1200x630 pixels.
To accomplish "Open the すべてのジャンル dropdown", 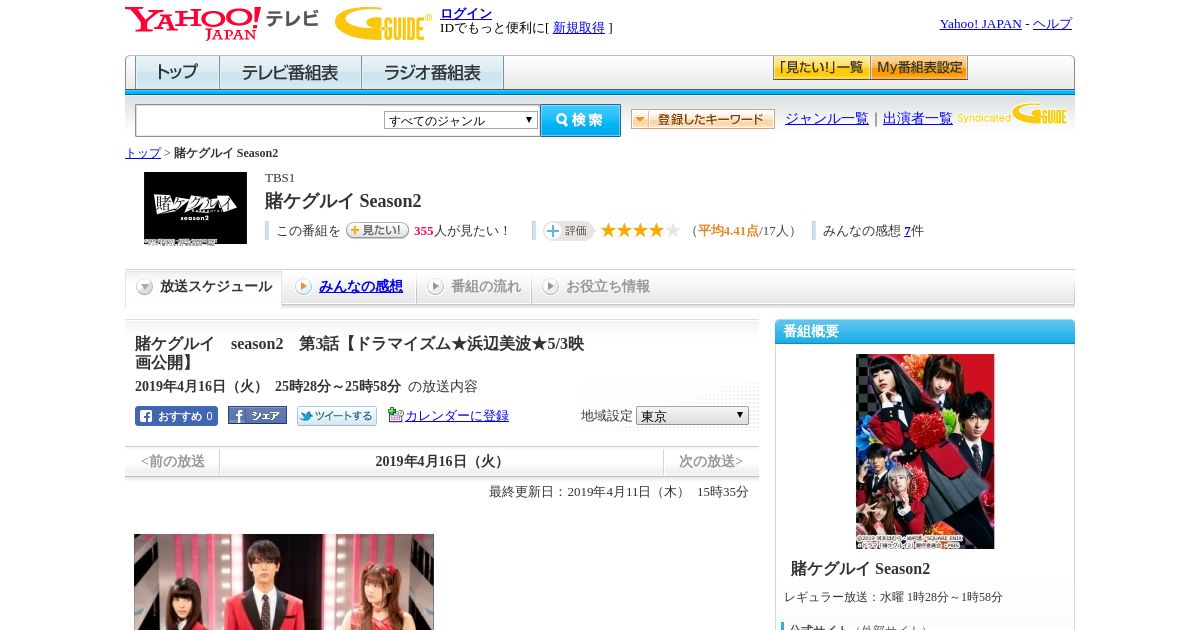I will 461,120.
